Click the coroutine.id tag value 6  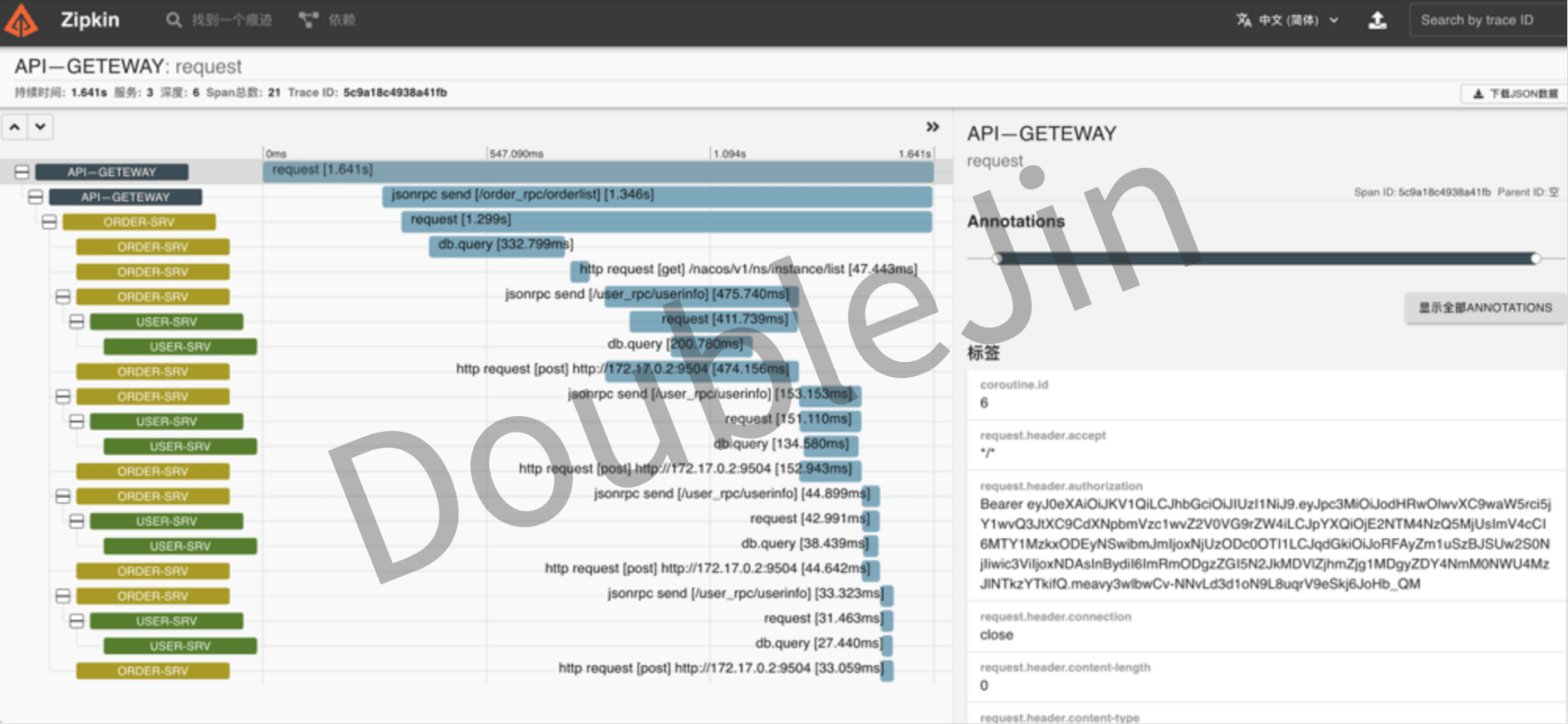[x=984, y=403]
